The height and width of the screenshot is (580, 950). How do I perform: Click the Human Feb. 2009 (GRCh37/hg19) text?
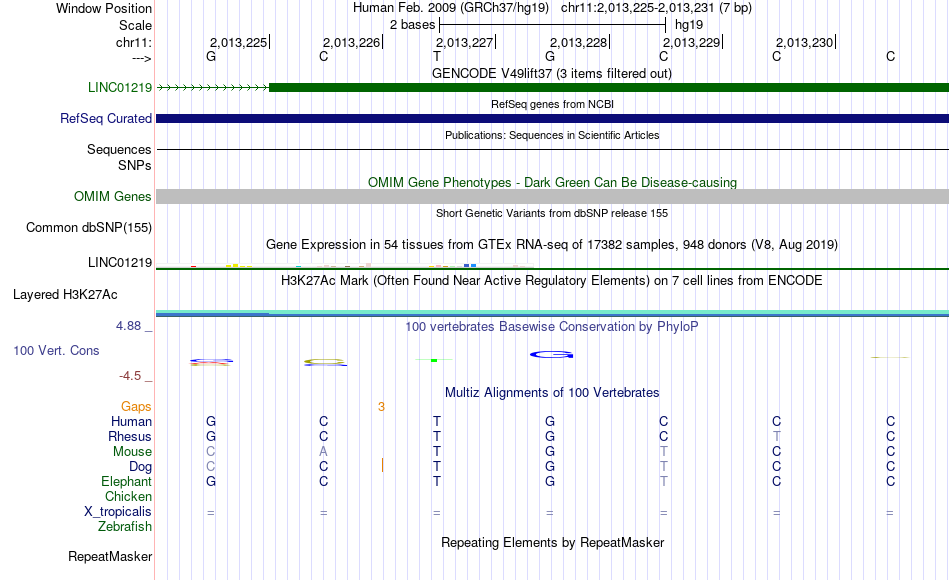coord(451,8)
